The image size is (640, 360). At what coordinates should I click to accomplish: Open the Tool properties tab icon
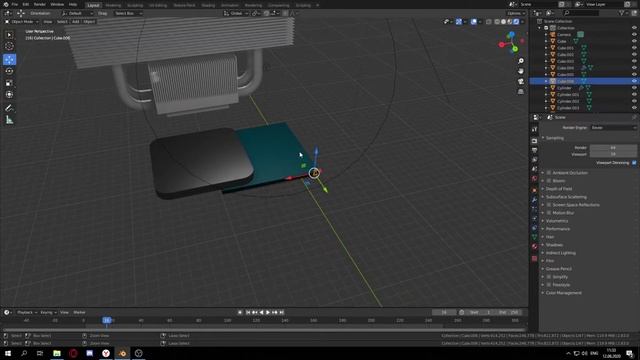tap(534, 129)
